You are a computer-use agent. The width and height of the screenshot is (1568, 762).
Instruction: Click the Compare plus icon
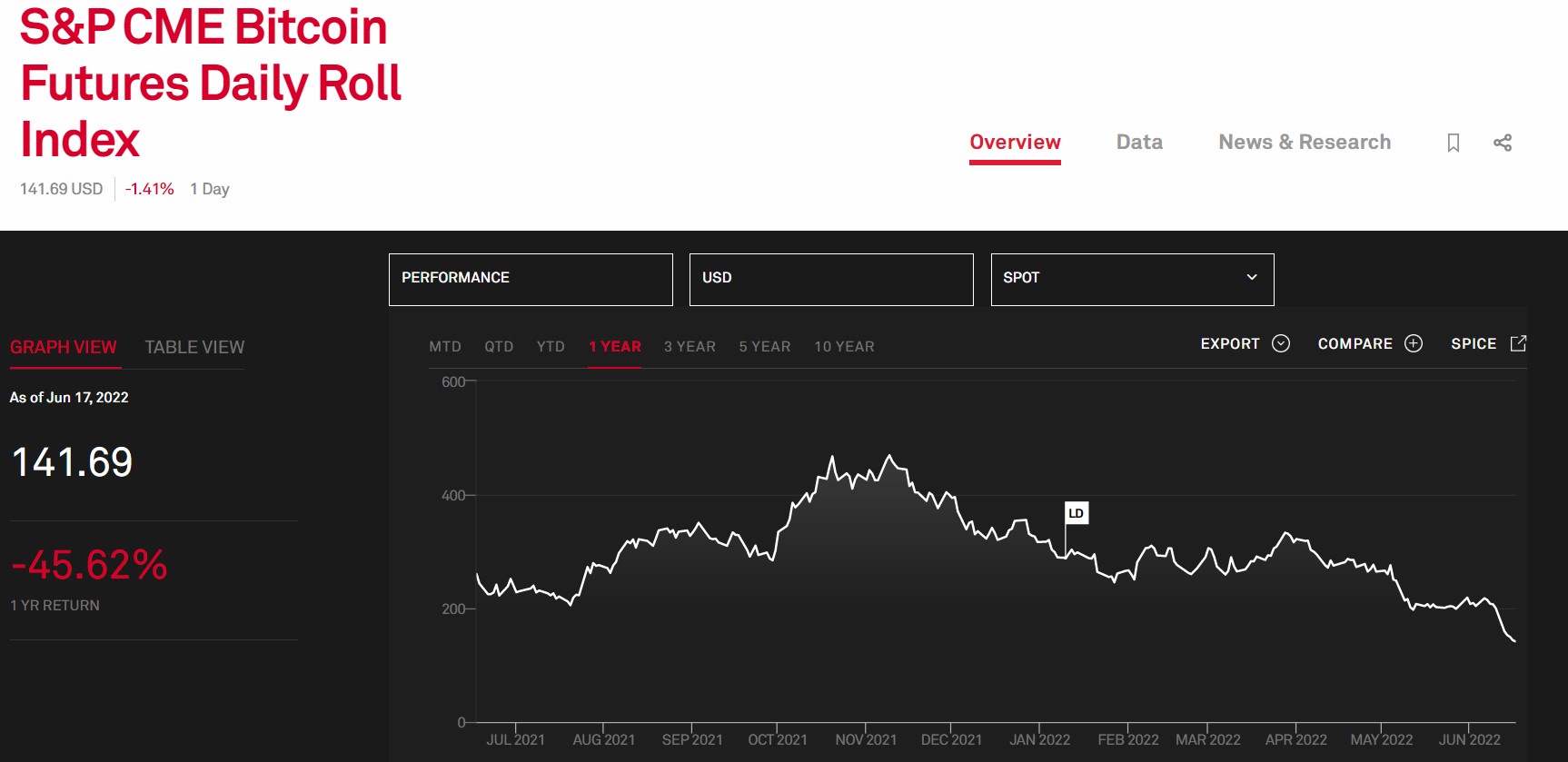point(1414,343)
